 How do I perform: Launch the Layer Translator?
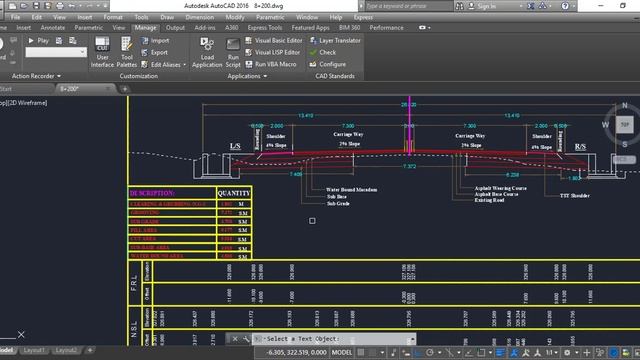point(335,40)
